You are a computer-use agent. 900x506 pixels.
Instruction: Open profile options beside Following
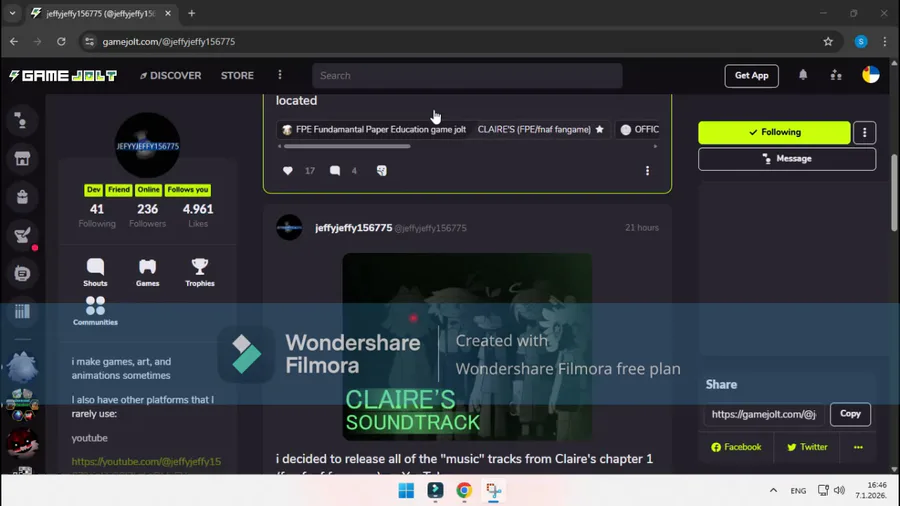pyautogui.click(x=864, y=133)
